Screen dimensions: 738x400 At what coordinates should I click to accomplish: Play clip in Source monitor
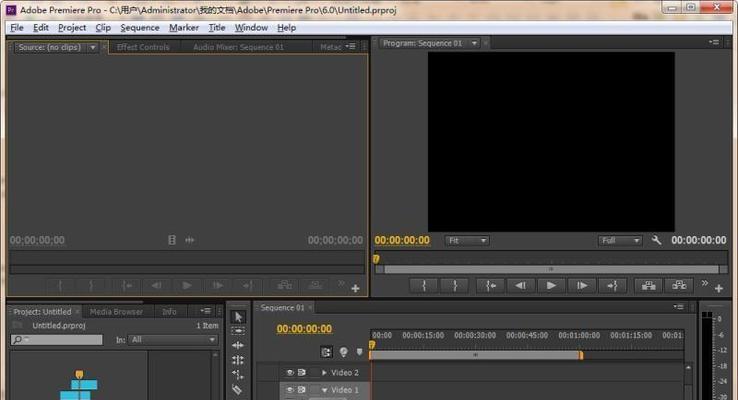pos(187,285)
